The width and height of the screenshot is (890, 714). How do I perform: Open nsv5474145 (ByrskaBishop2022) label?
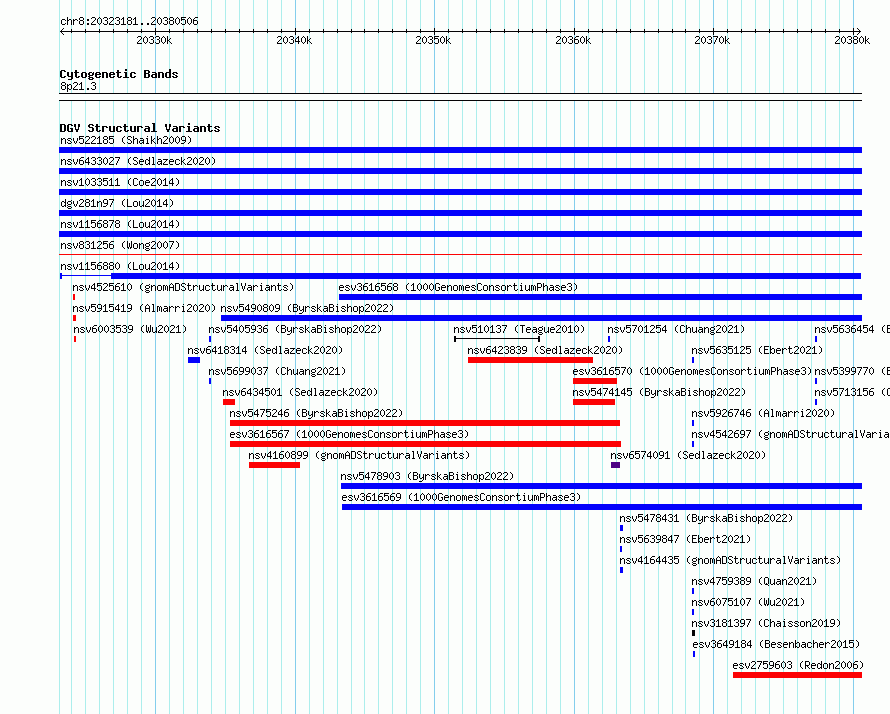click(x=659, y=392)
